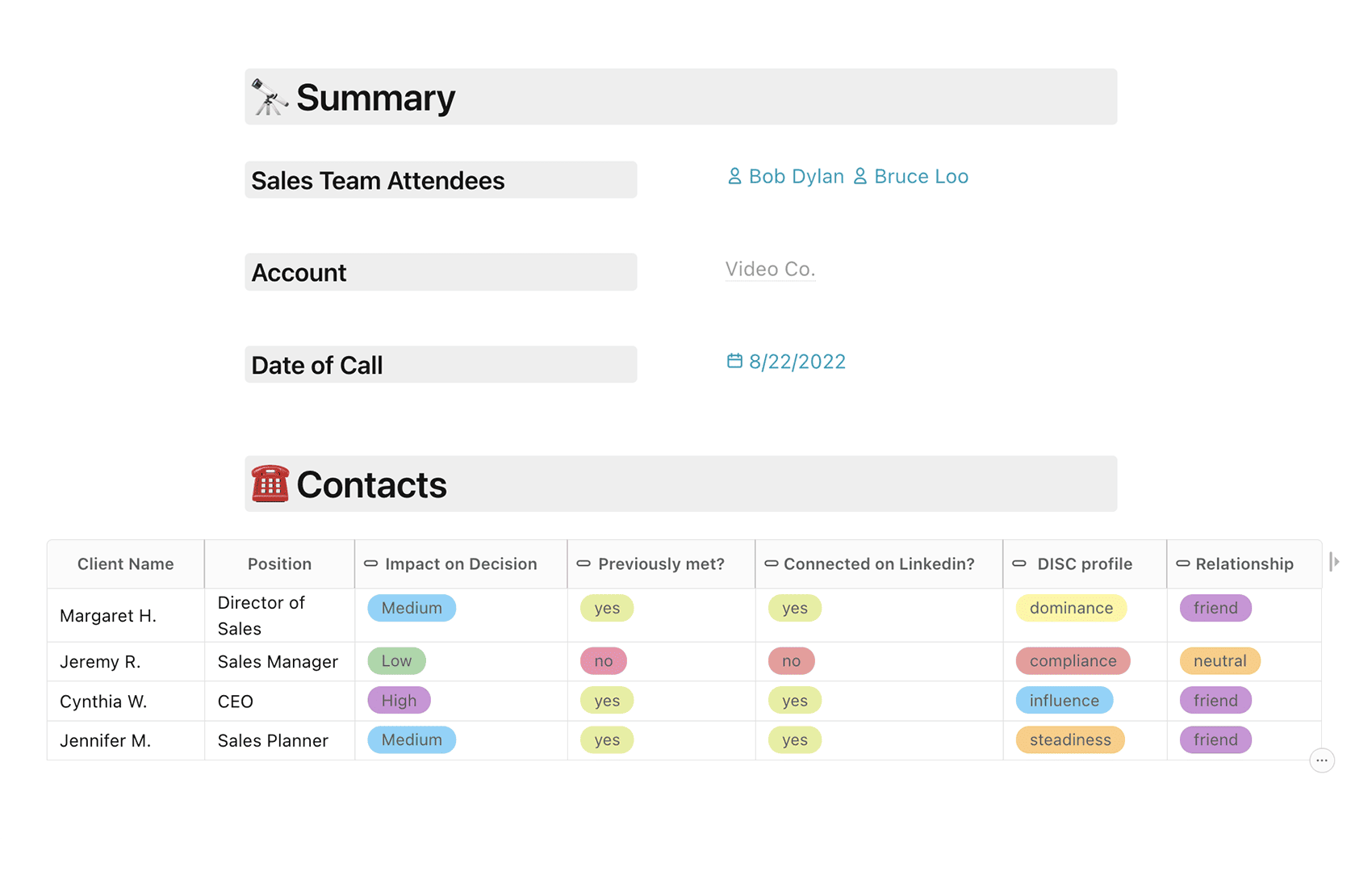This screenshot has width=1372, height=888.
Task: Click the Client Name column header
Action: coord(126,564)
